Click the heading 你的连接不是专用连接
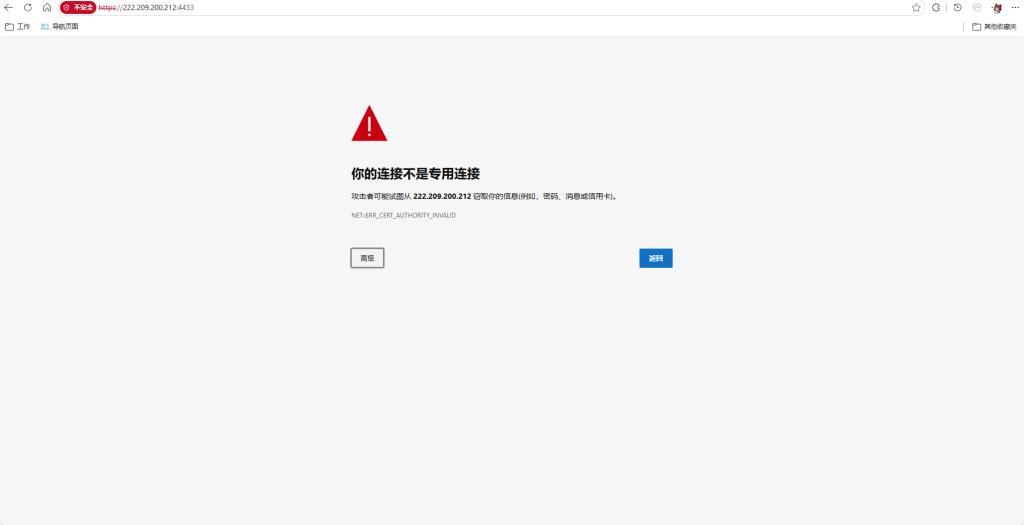 (x=415, y=174)
